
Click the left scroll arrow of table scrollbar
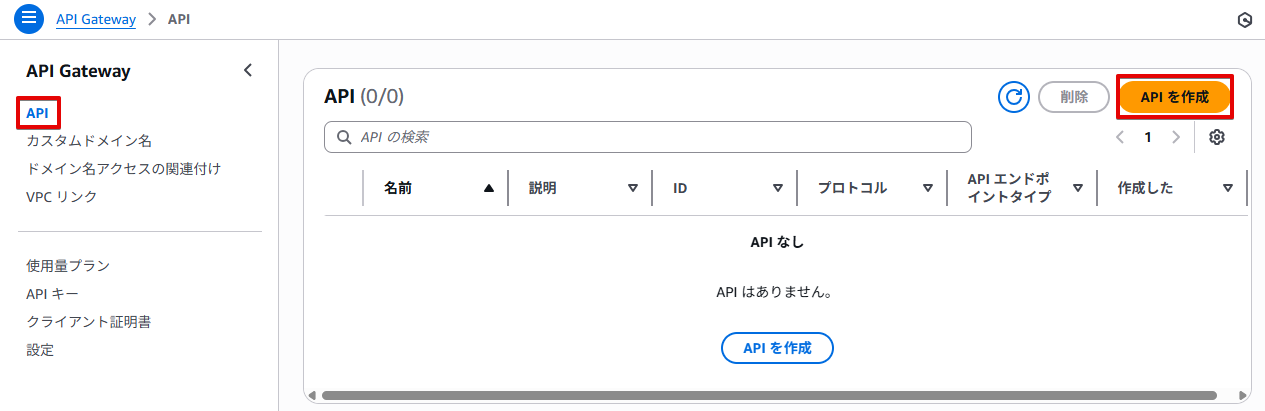(311, 396)
